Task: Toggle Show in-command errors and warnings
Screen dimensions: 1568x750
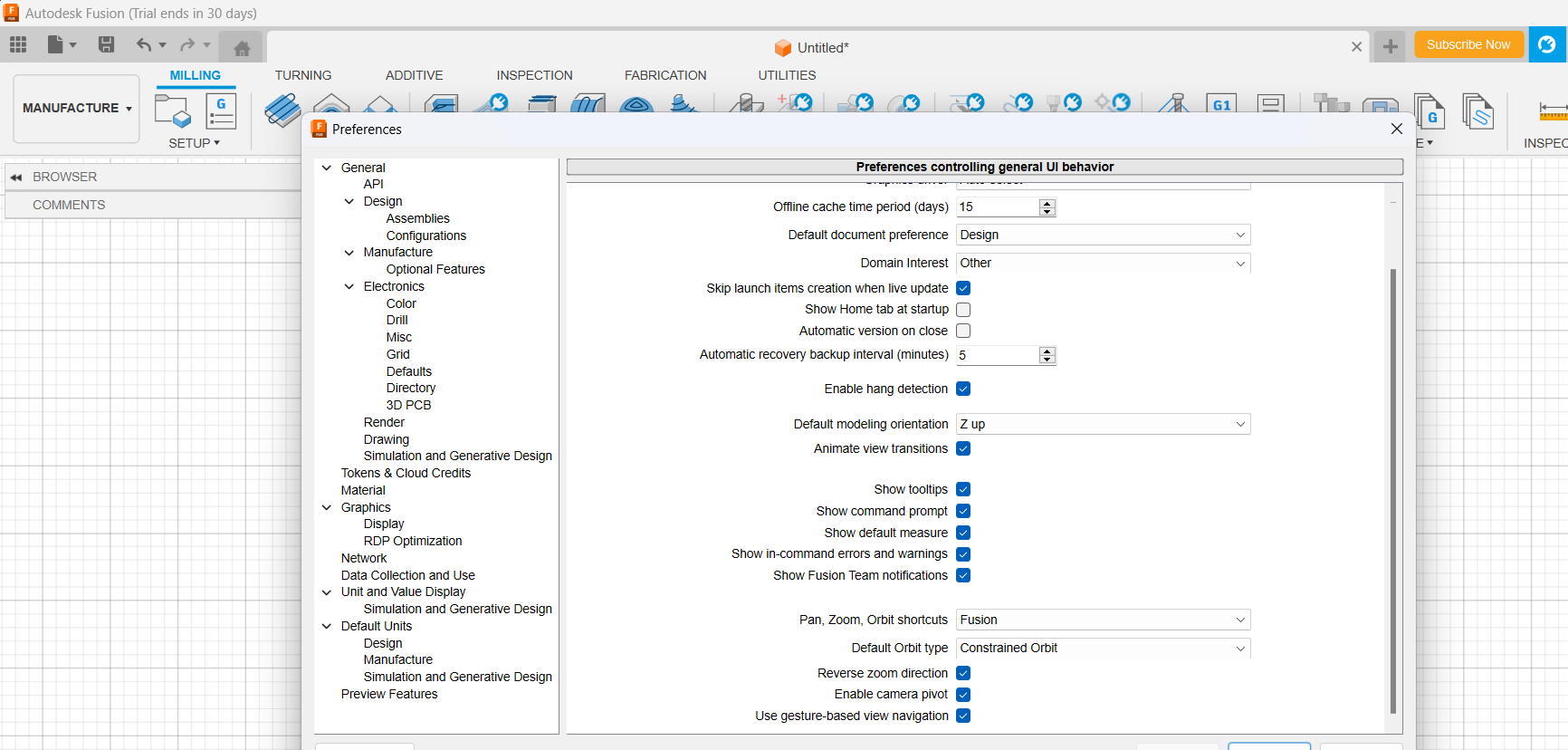Action: (x=963, y=554)
